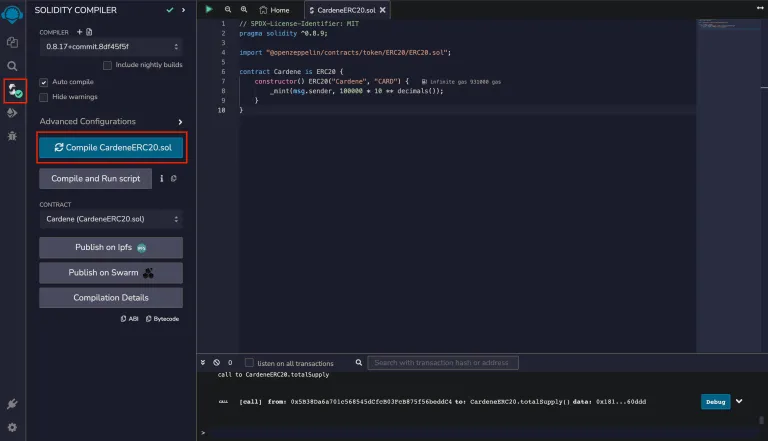Open the Plugin manager plug icon

[12, 404]
